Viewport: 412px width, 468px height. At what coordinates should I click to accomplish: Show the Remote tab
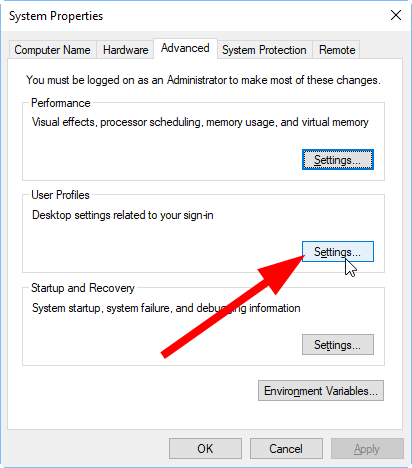pos(337,50)
